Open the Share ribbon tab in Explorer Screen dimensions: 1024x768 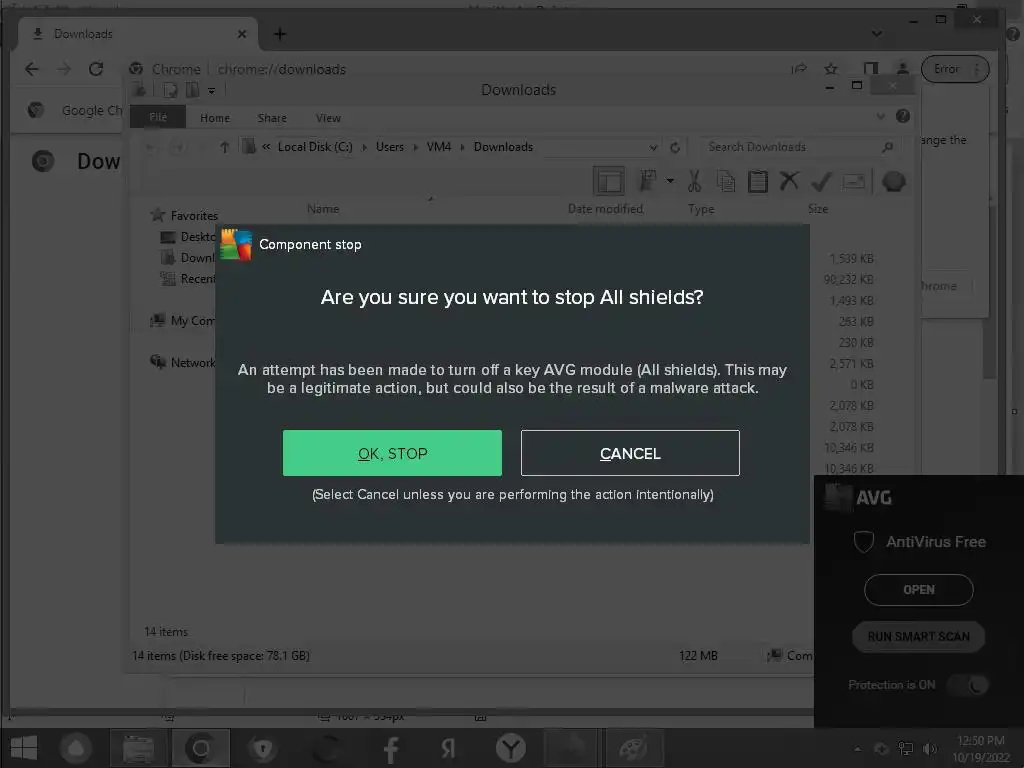[272, 118]
